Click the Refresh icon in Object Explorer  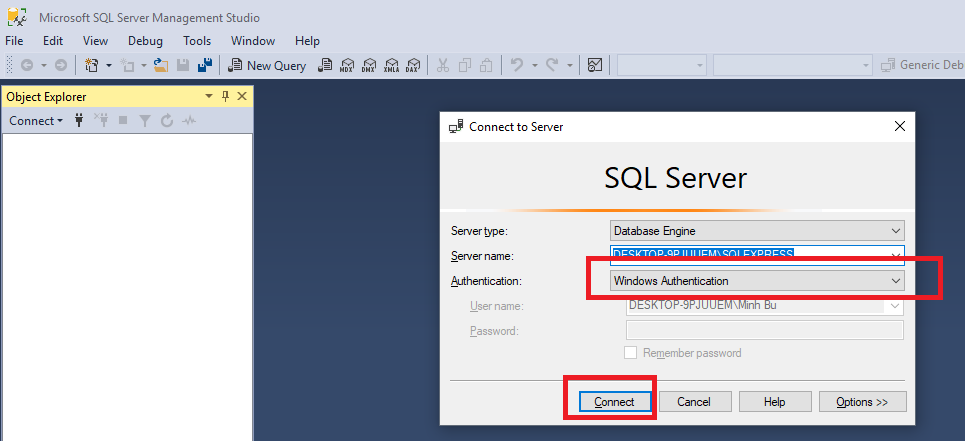pyautogui.click(x=167, y=121)
